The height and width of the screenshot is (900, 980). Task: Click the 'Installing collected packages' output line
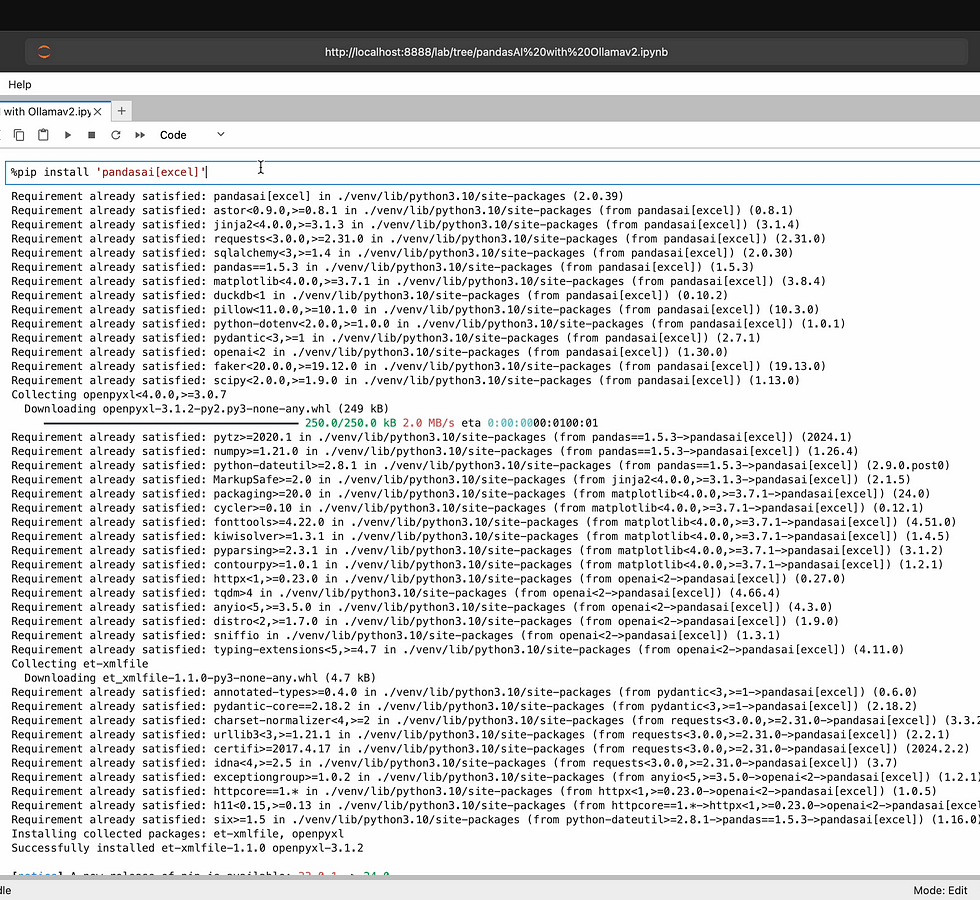(x=177, y=833)
